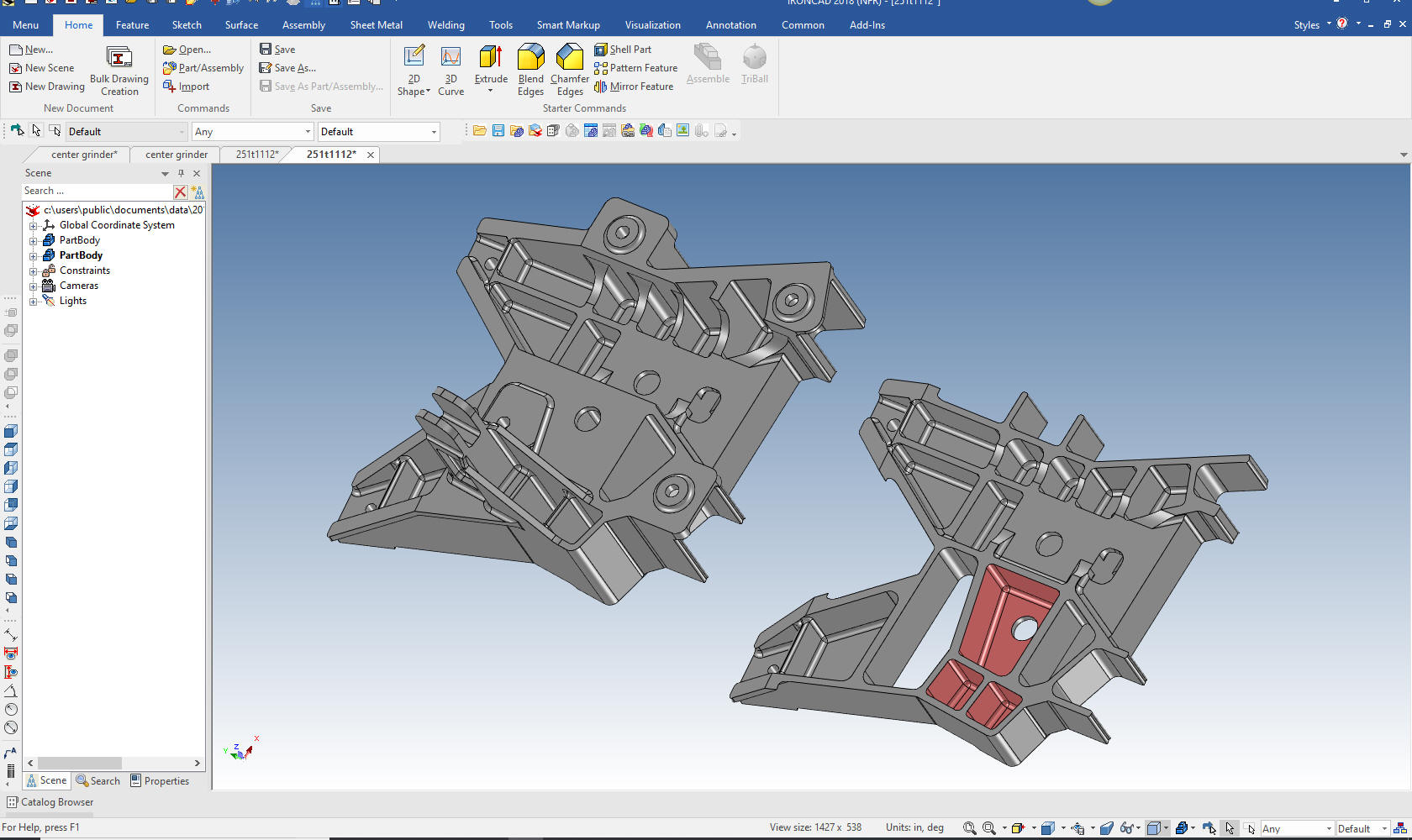Expand the Global Coordinate System node
This screenshot has width=1412, height=840.
pos(34,226)
